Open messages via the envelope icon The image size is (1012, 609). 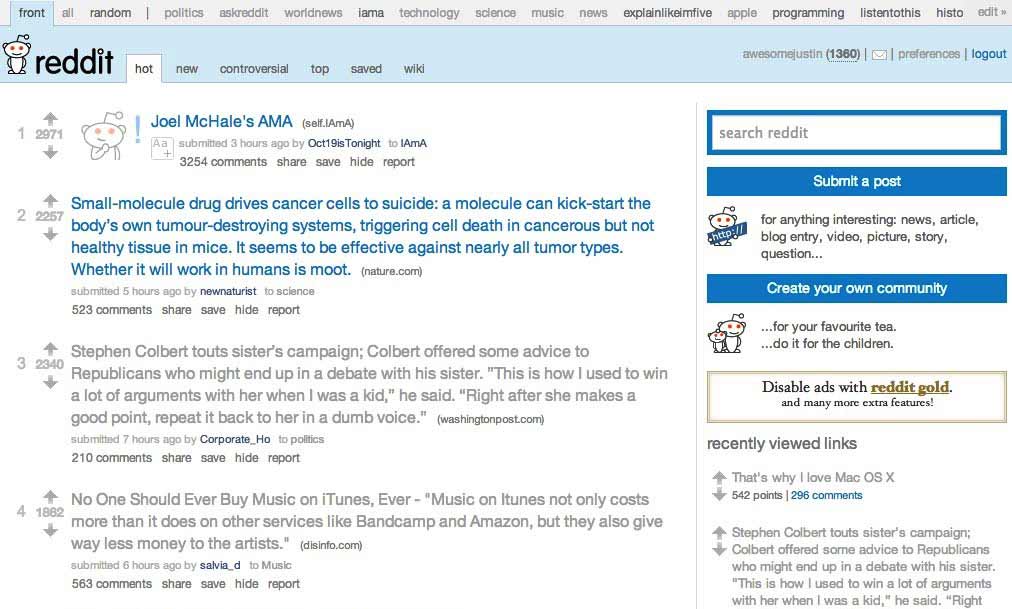877,54
